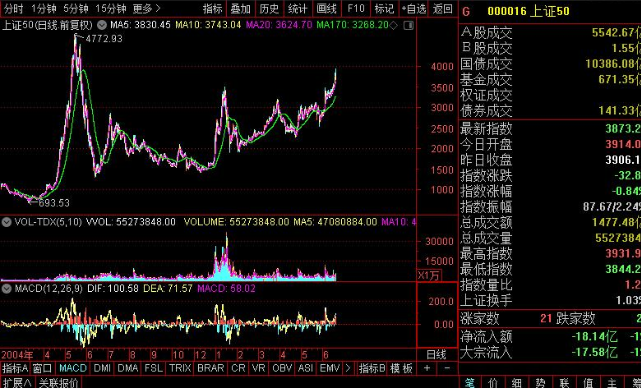Select 主 tab in right panel
The image size is (641, 390).
tap(612, 383)
